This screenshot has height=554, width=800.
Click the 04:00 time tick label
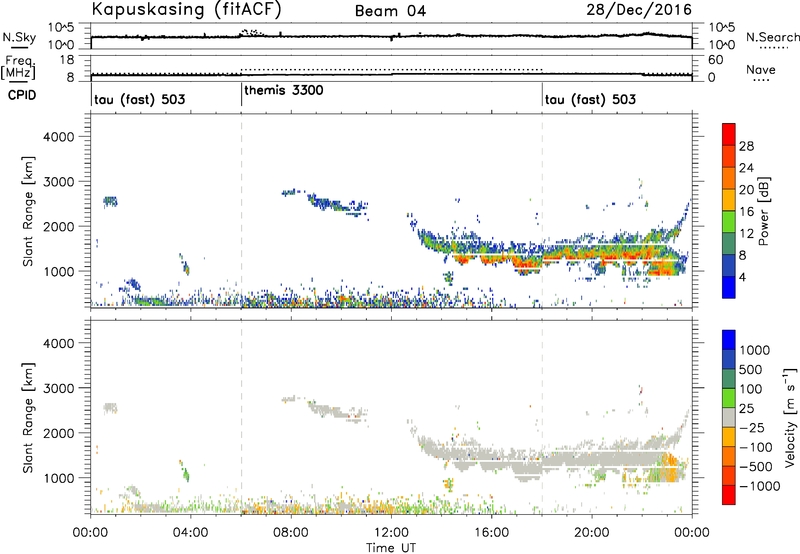pyautogui.click(x=190, y=533)
